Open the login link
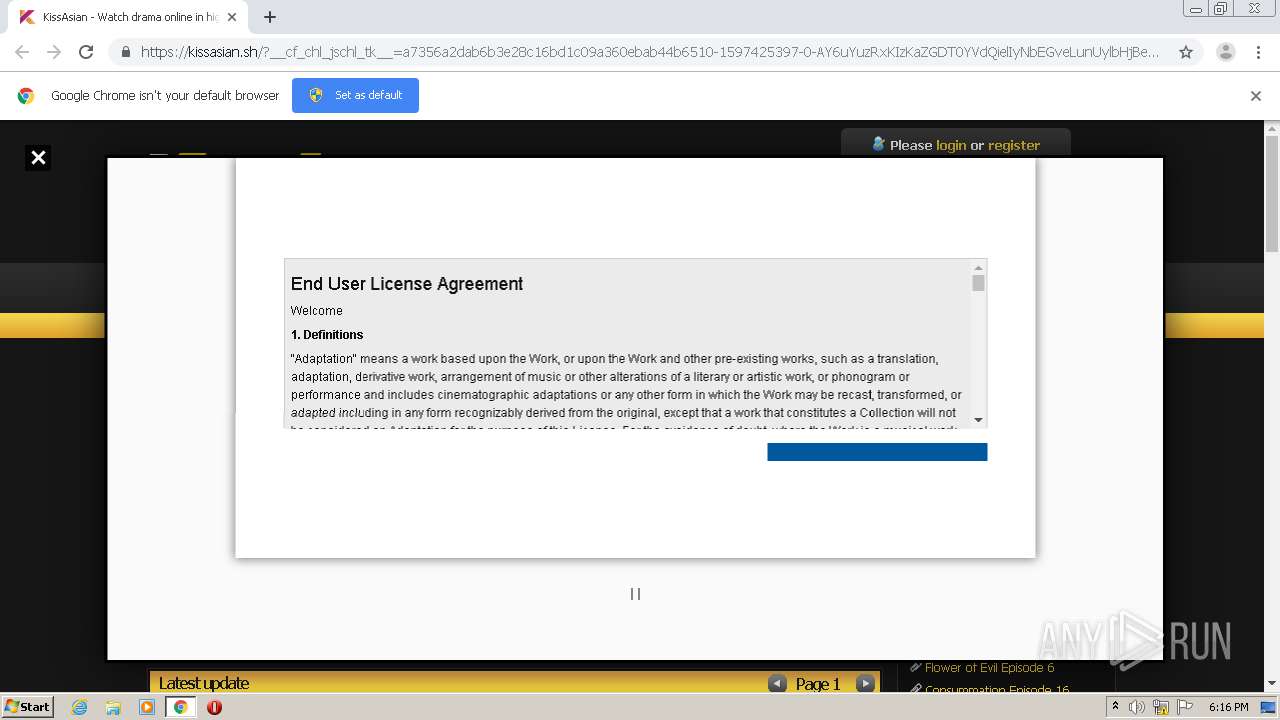Screen dimensions: 1280x720 (x=951, y=145)
